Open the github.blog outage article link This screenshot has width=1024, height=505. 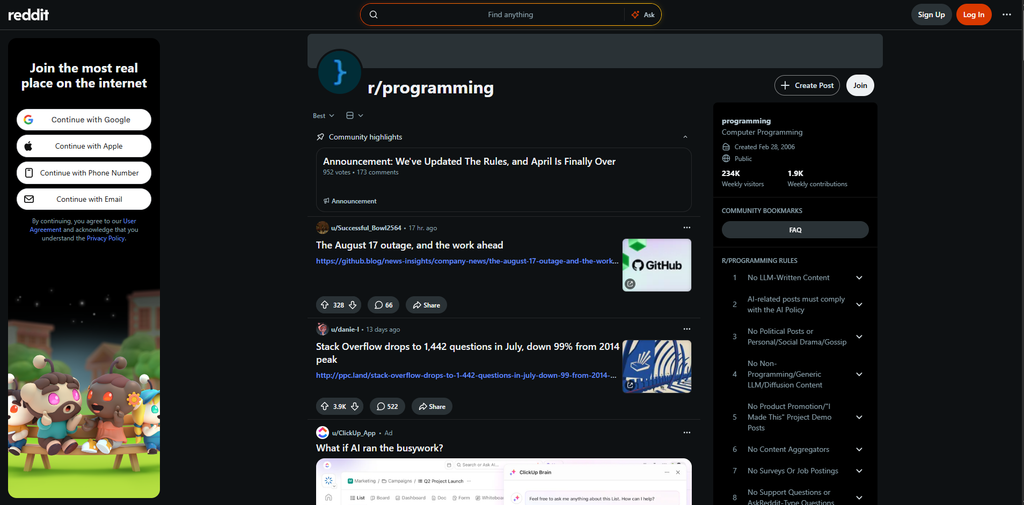(467, 261)
